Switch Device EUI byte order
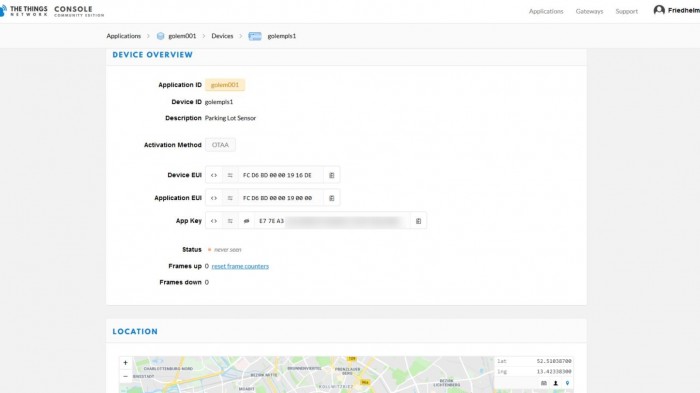 230,175
